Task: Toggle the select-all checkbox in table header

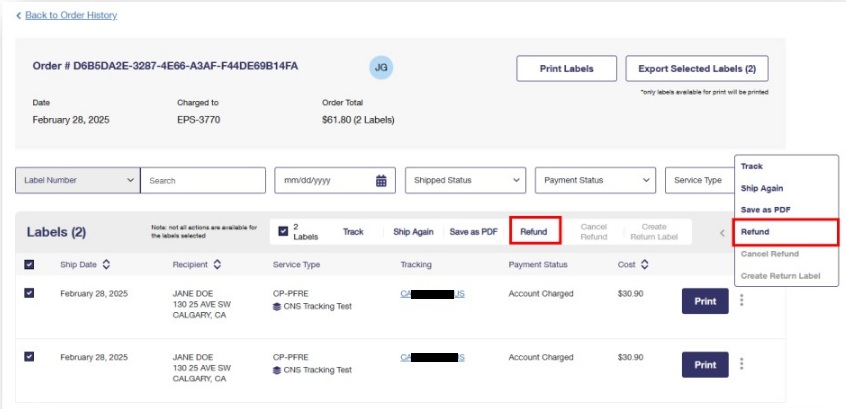Action: click(x=29, y=265)
